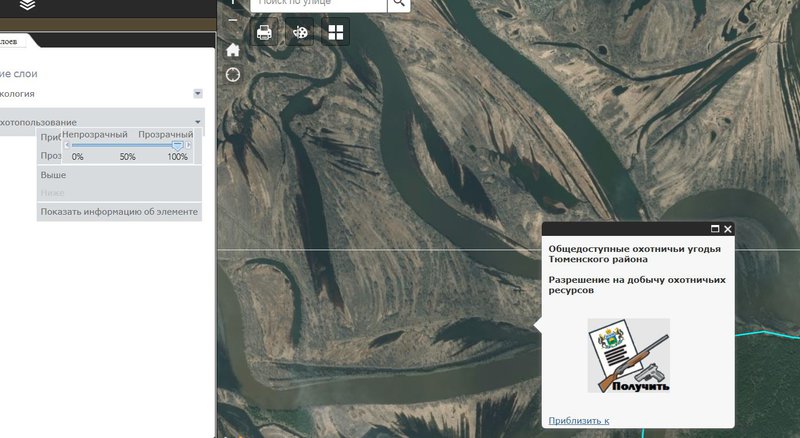Image resolution: width=800 pixels, height=438 pixels.
Task: Close the hunting grounds popup
Action: tap(728, 229)
